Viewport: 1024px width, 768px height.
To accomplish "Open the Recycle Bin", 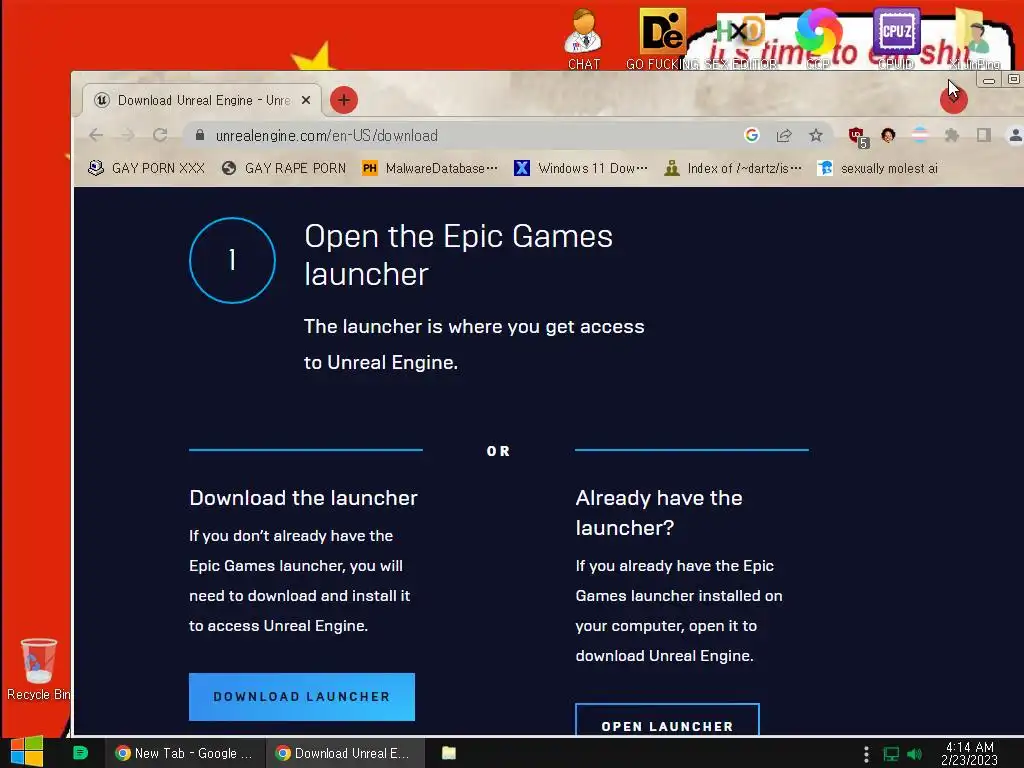I will tap(38, 669).
